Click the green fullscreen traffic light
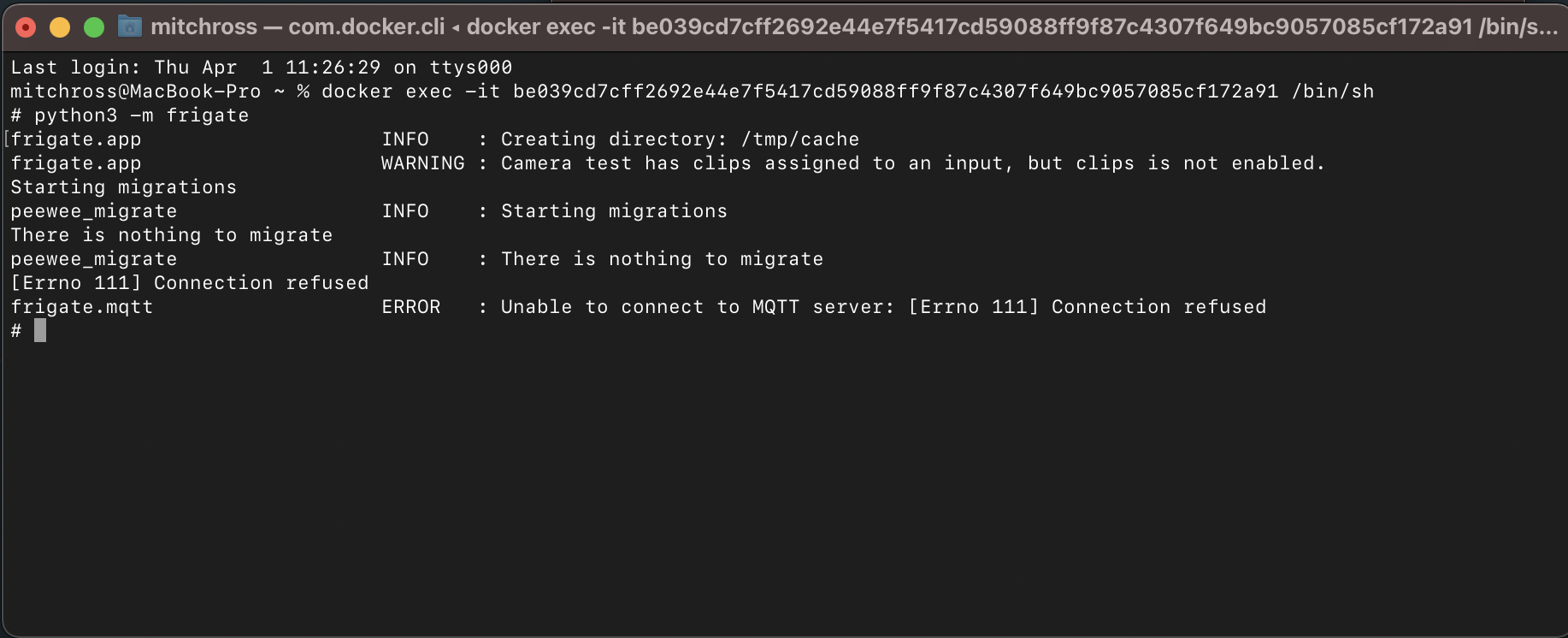Viewport: 1568px width, 638px height. tap(93, 27)
